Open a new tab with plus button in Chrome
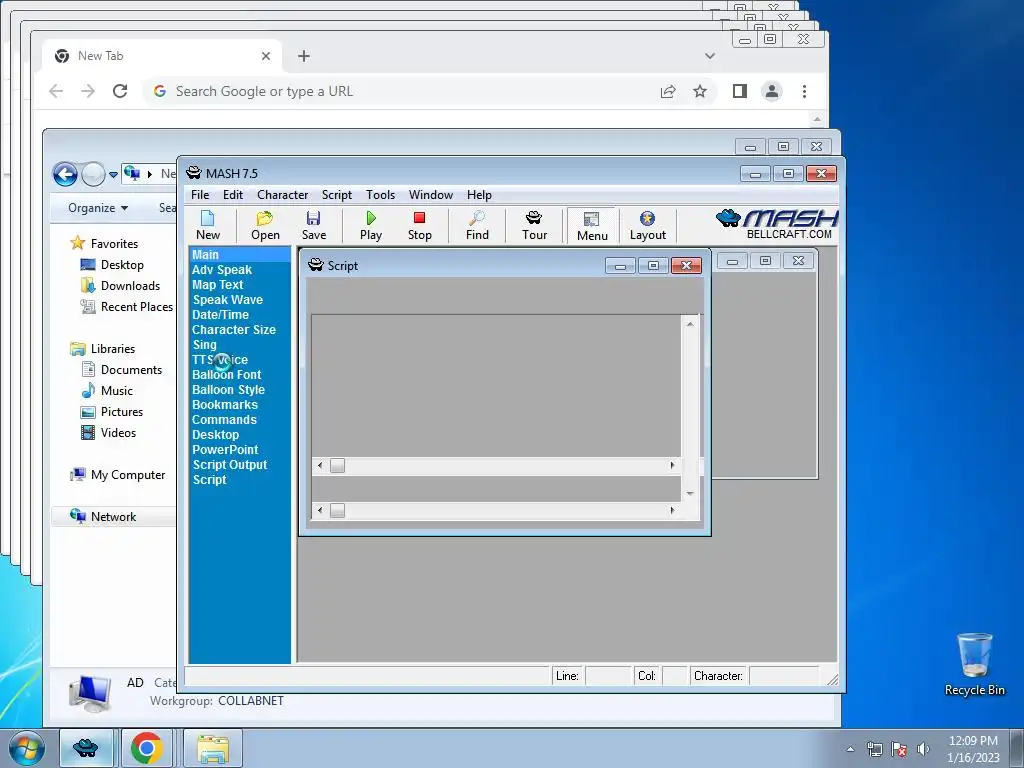Viewport: 1024px width, 768px height. pyautogui.click(x=304, y=56)
